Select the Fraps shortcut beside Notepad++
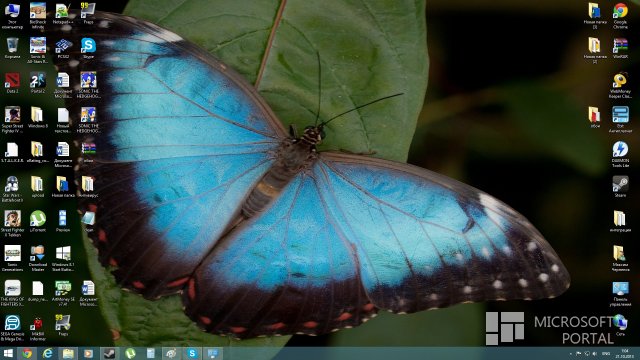The width and height of the screenshot is (640, 360). click(88, 14)
